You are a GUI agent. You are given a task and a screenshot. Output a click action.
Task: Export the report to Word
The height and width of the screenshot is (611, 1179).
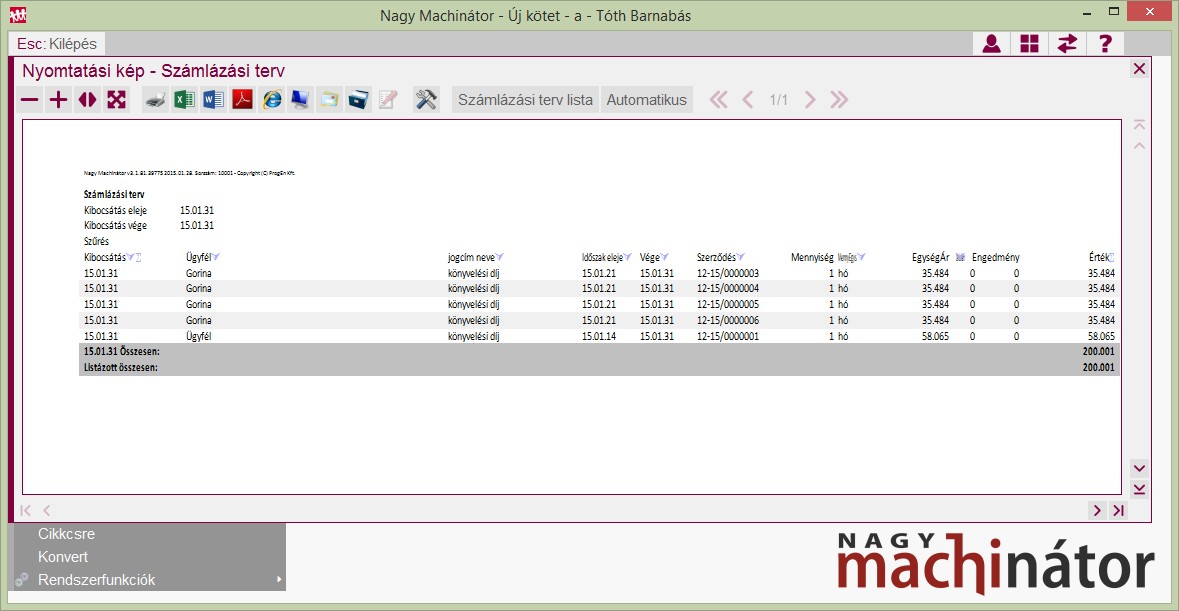pyautogui.click(x=213, y=100)
